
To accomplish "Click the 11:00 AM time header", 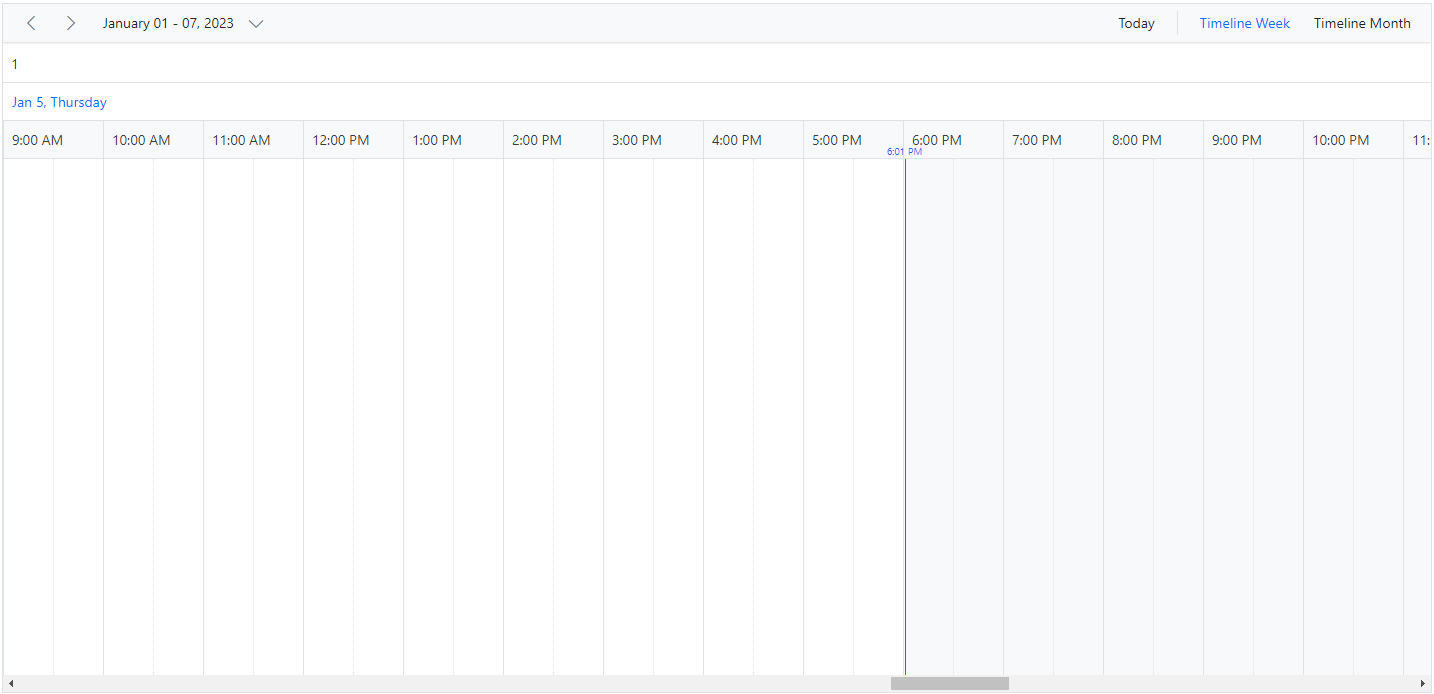I will point(253,140).
